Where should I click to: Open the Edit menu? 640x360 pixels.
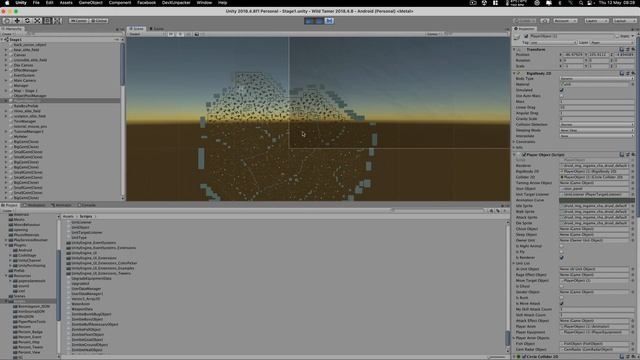pos(49,3)
